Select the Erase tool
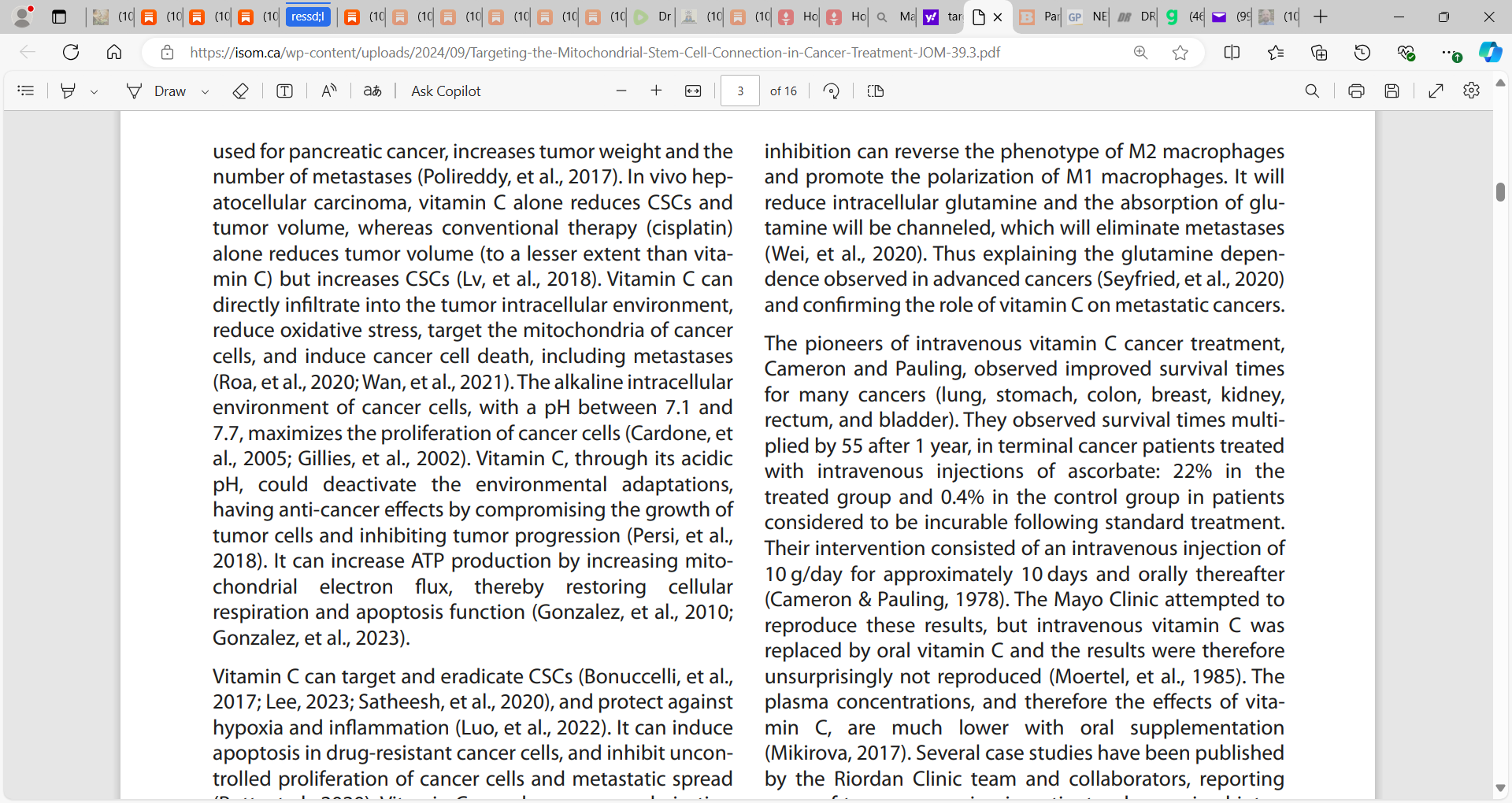Viewport: 1512px width, 803px height. click(241, 91)
